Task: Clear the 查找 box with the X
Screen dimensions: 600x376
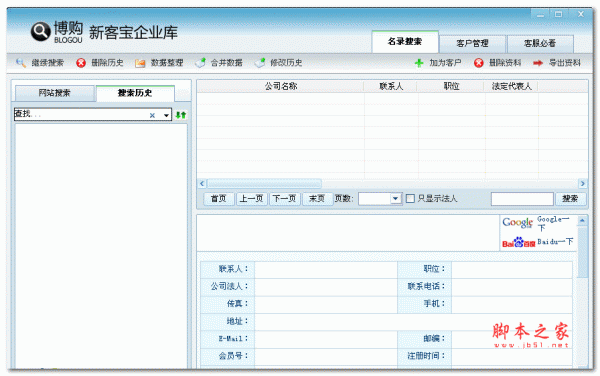Action: click(152, 115)
